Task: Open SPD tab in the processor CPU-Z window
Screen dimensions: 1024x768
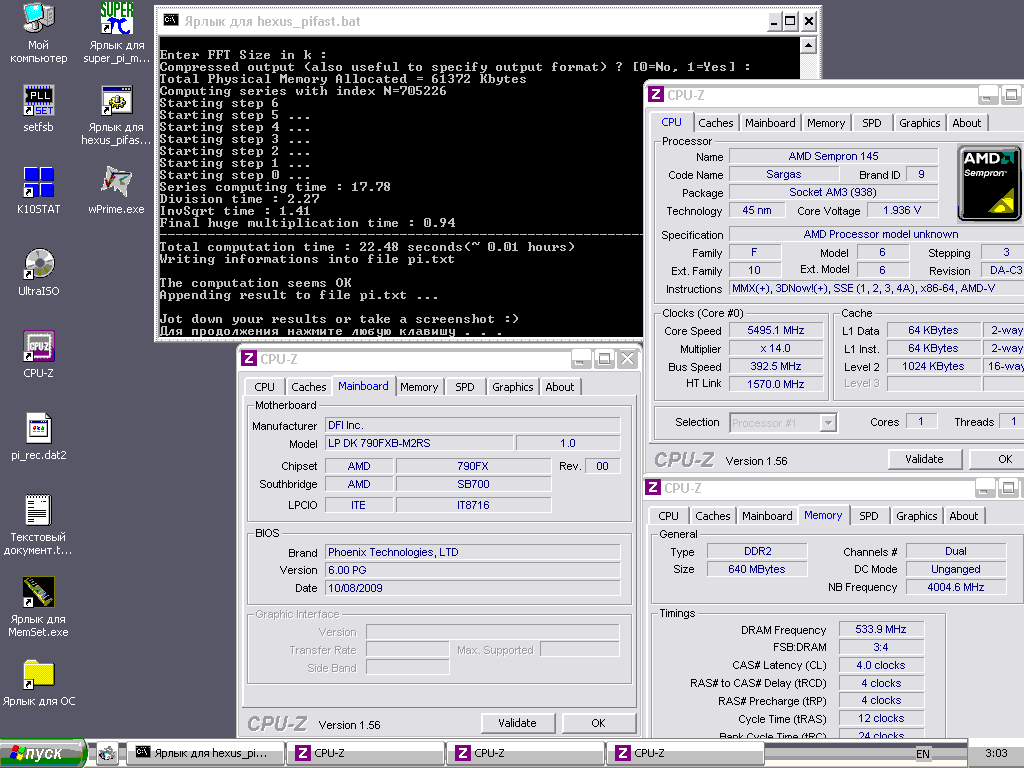Action: [x=872, y=123]
